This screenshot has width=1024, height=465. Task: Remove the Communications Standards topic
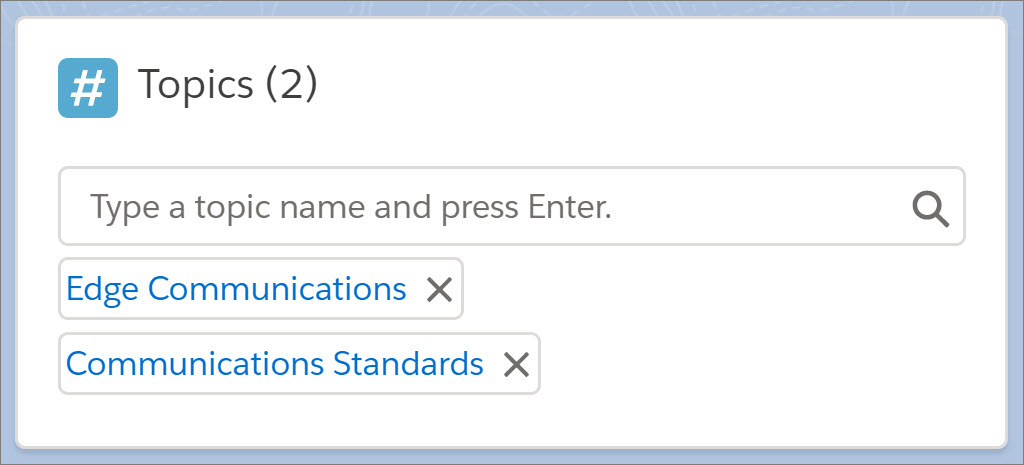[x=516, y=365]
